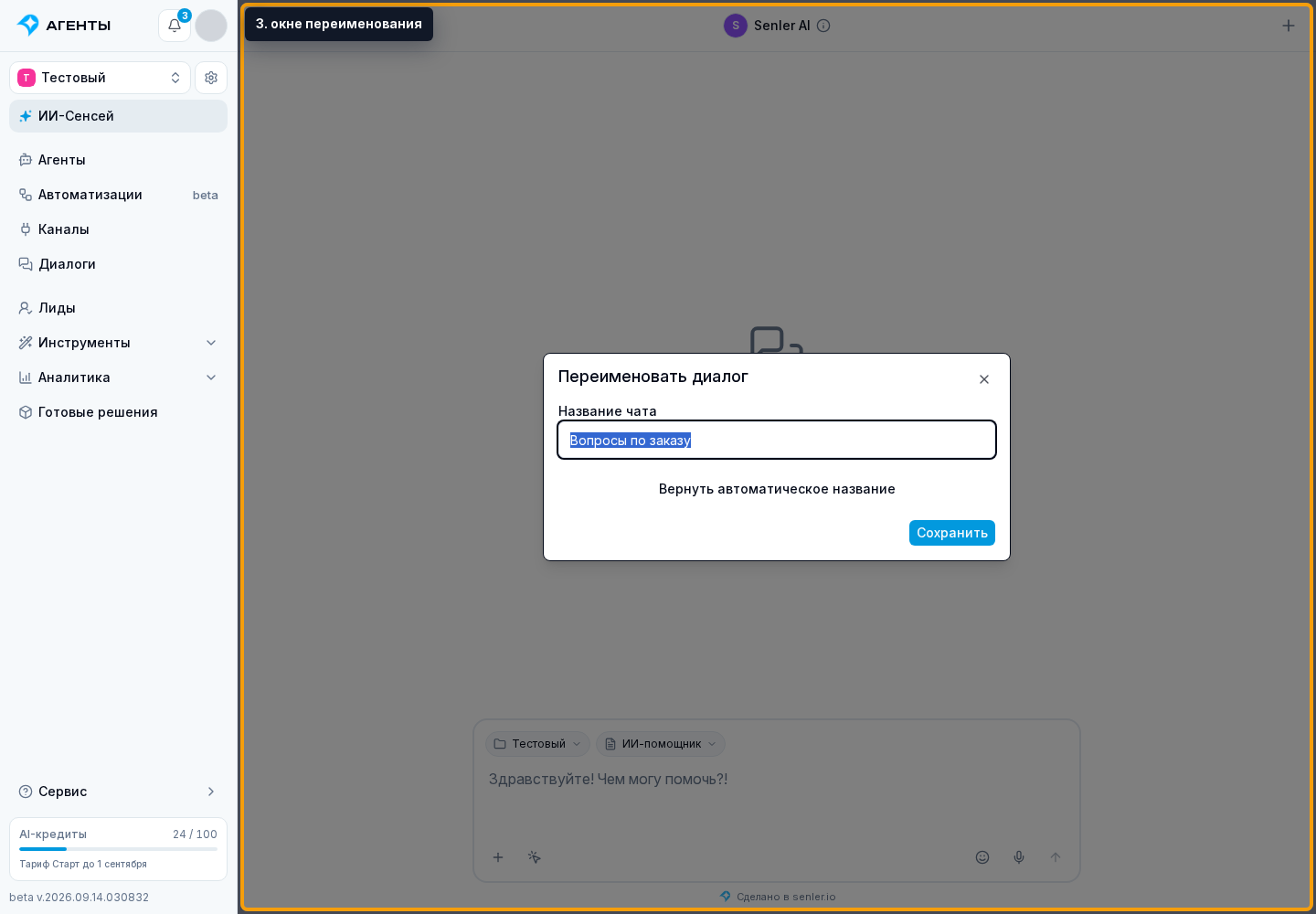Open the Лиды section
1316x914 pixels.
click(118, 308)
